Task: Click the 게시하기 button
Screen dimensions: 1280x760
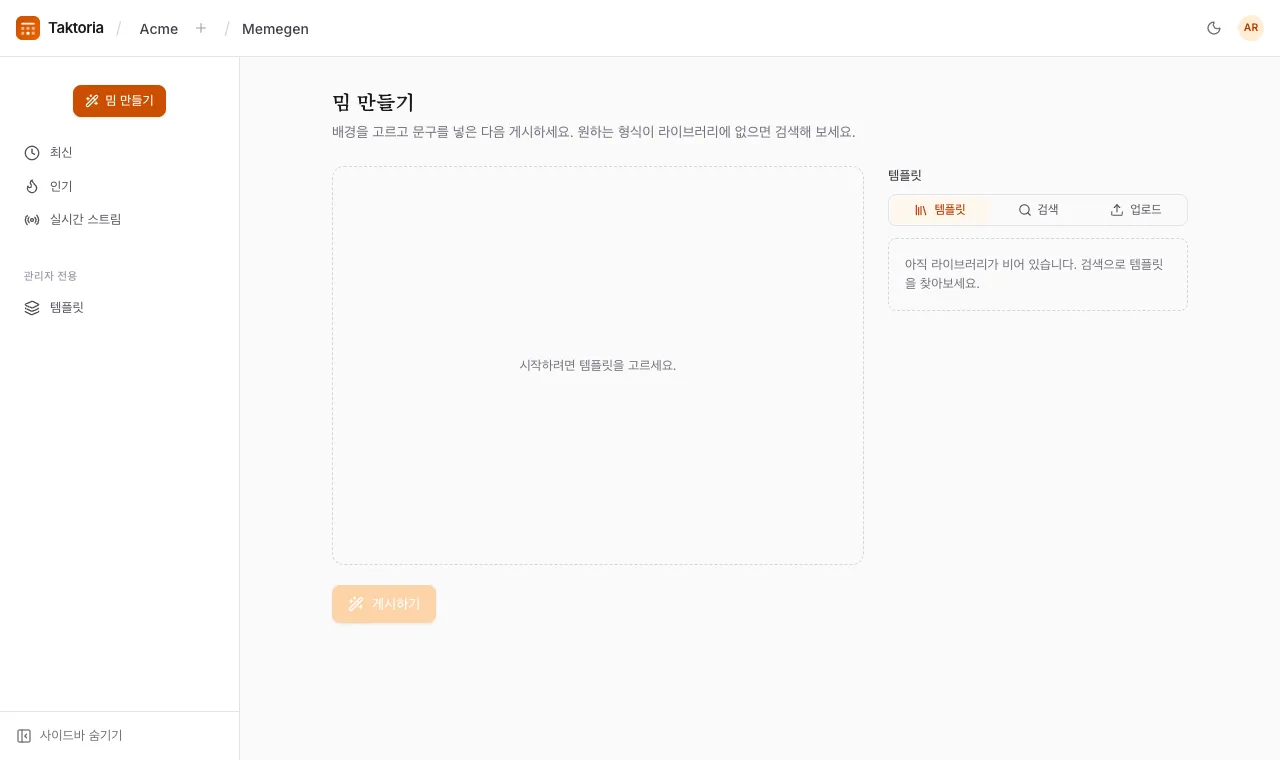Action: point(384,604)
